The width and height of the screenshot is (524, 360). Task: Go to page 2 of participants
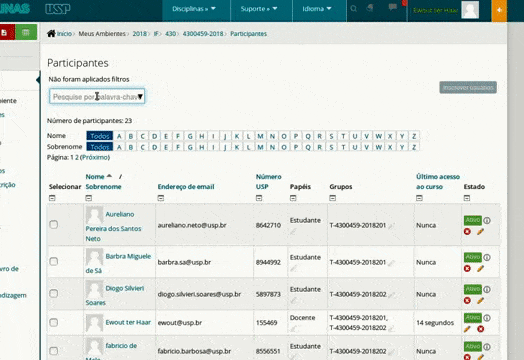pos(77,157)
